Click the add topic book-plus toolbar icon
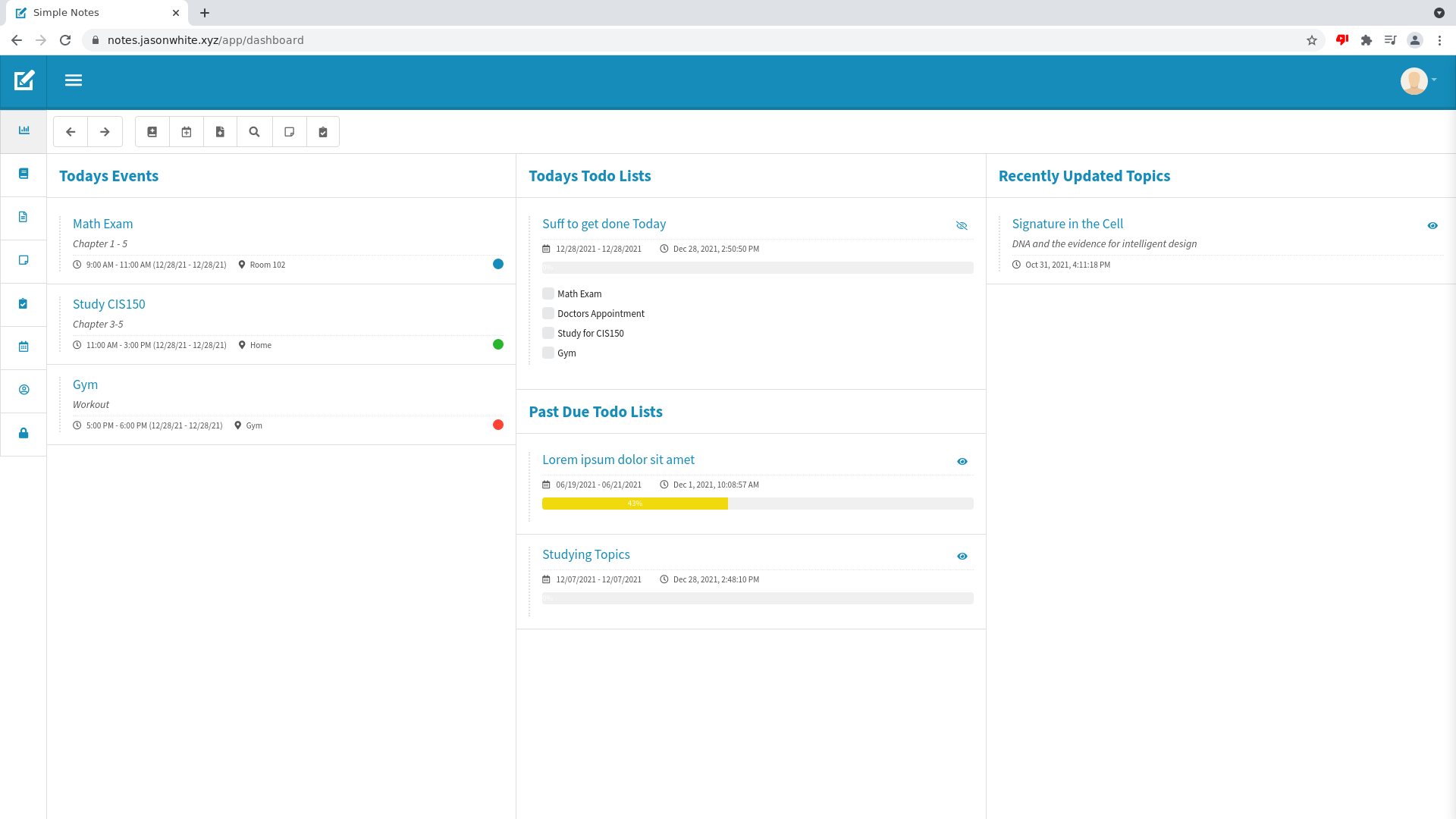The image size is (1456, 819). click(x=152, y=132)
